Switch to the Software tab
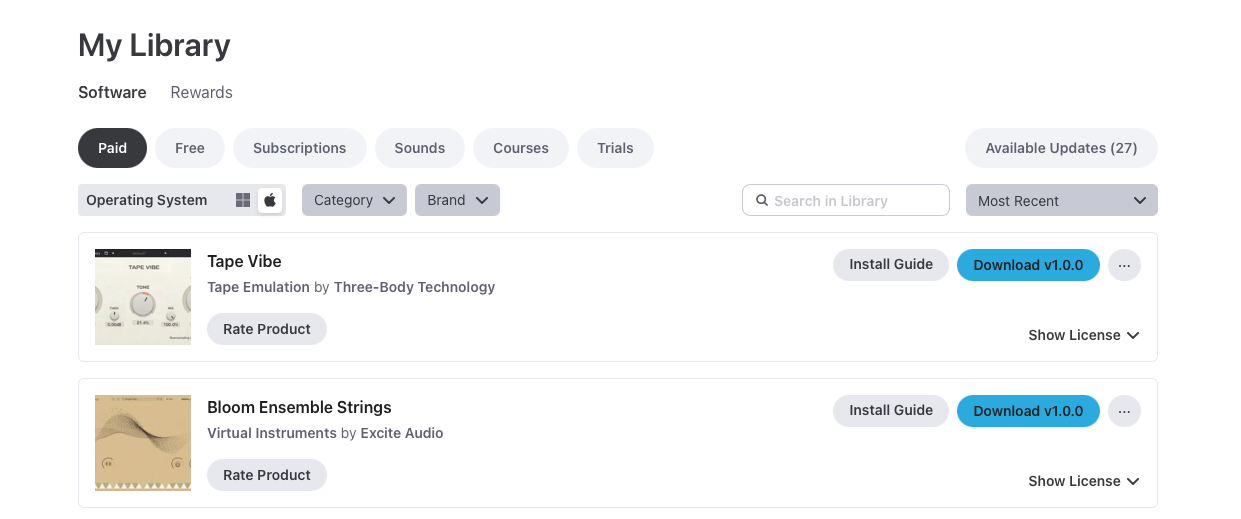This screenshot has height=519, width=1241. pyautogui.click(x=112, y=92)
